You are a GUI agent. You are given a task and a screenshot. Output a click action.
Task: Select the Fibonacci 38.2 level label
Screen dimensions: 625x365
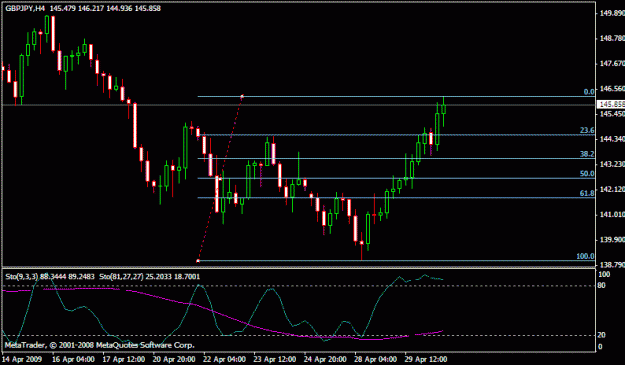pyautogui.click(x=587, y=154)
